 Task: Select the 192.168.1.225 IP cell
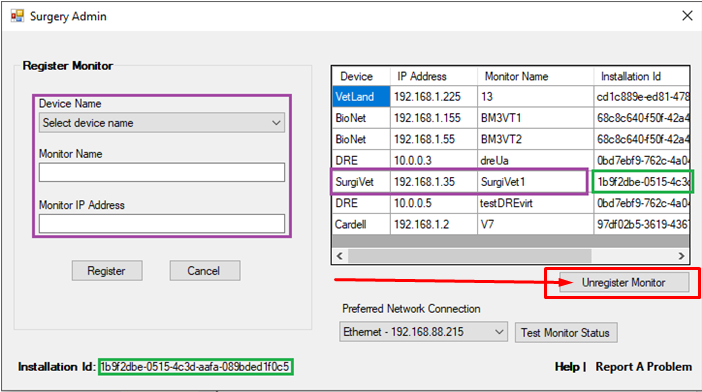[434, 97]
